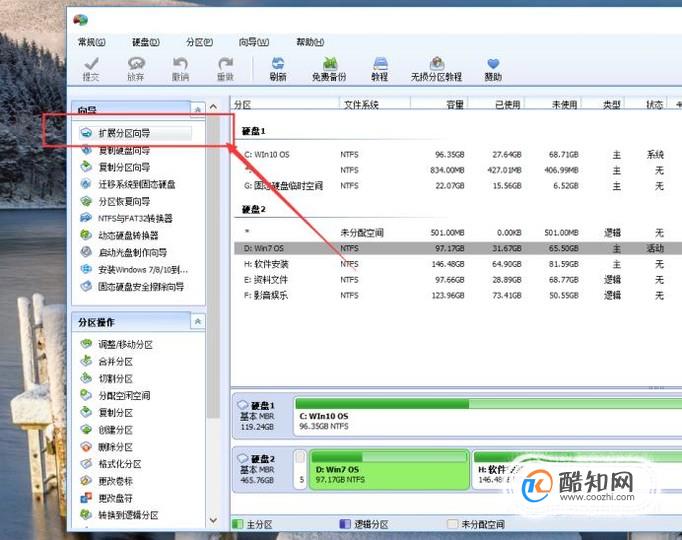
Task: Open 固态硬盘安全擦除向导
Action: 132,287
